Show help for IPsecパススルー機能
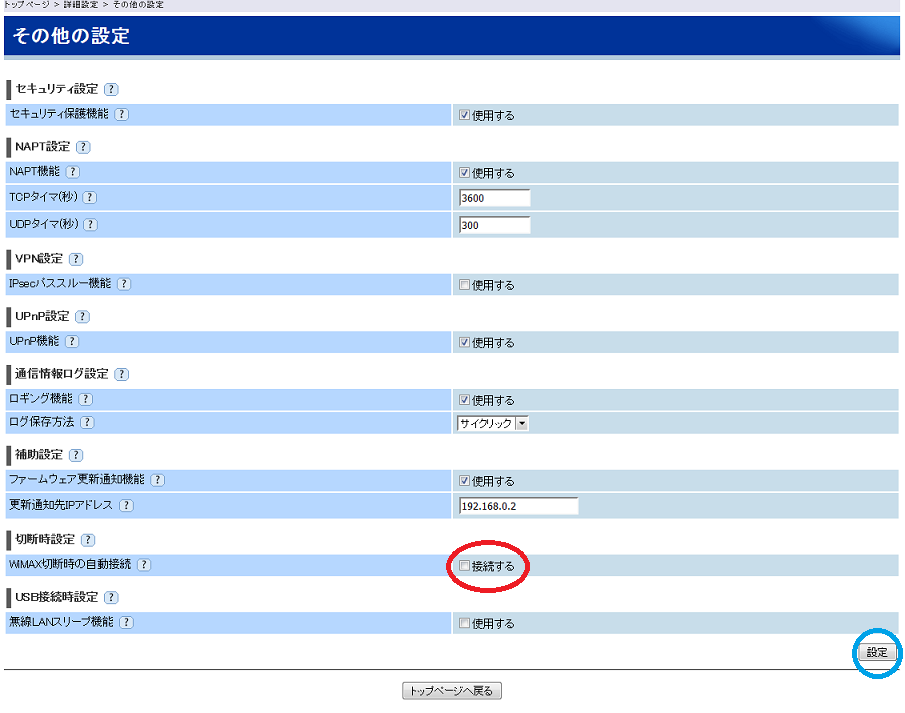905x713 pixels. click(x=124, y=284)
